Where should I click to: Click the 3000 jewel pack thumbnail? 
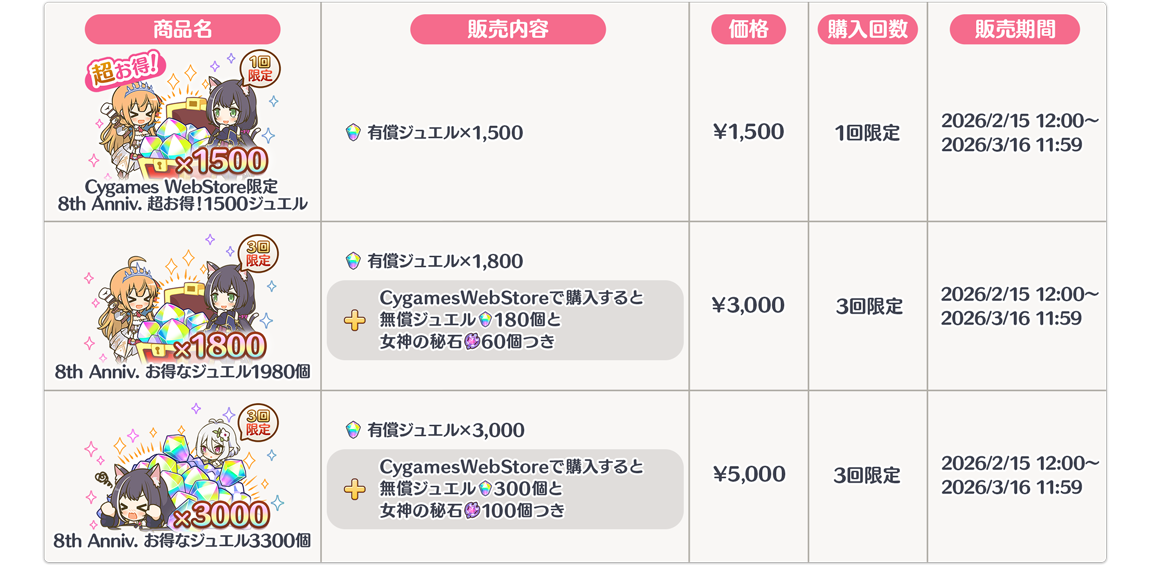tap(182, 468)
